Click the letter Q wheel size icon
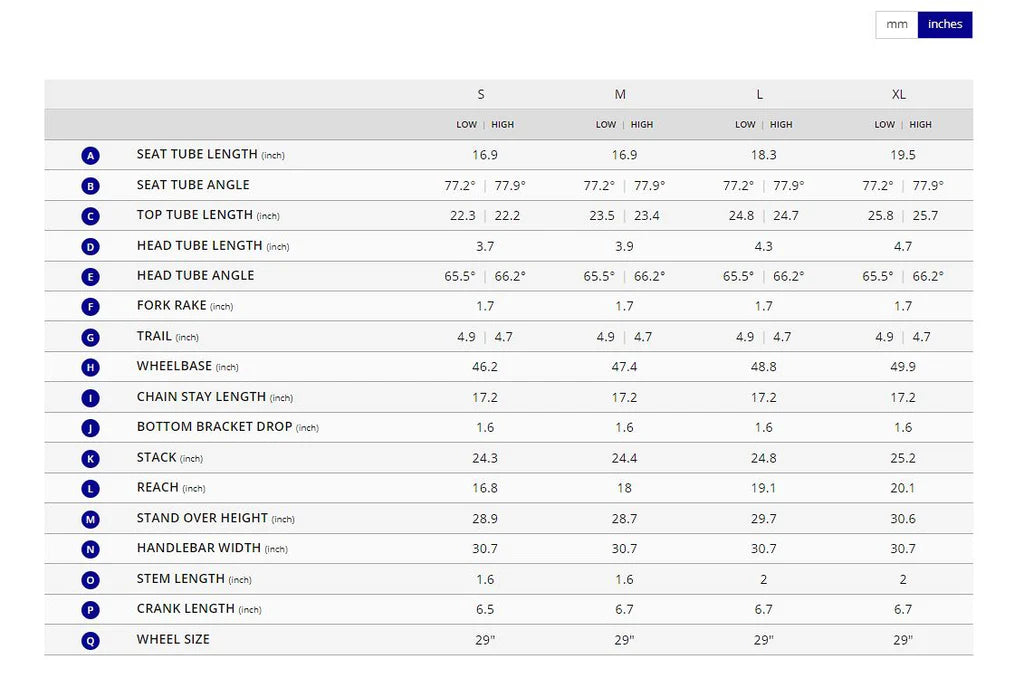1024x678 pixels. [x=91, y=641]
